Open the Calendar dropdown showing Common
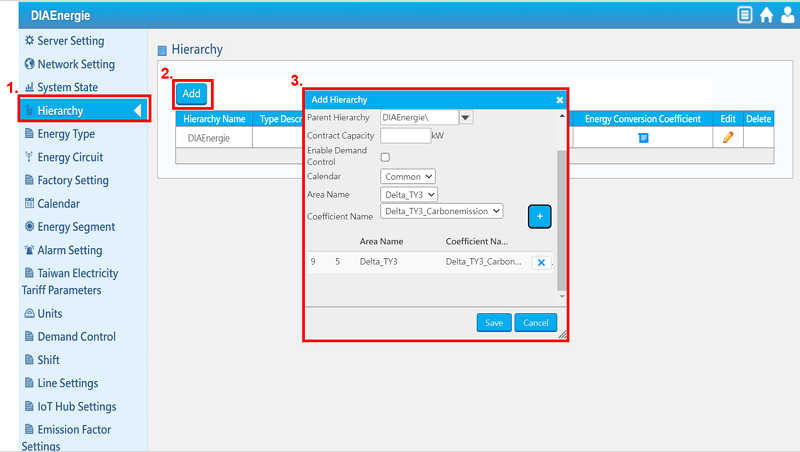800x452 pixels. pos(408,177)
